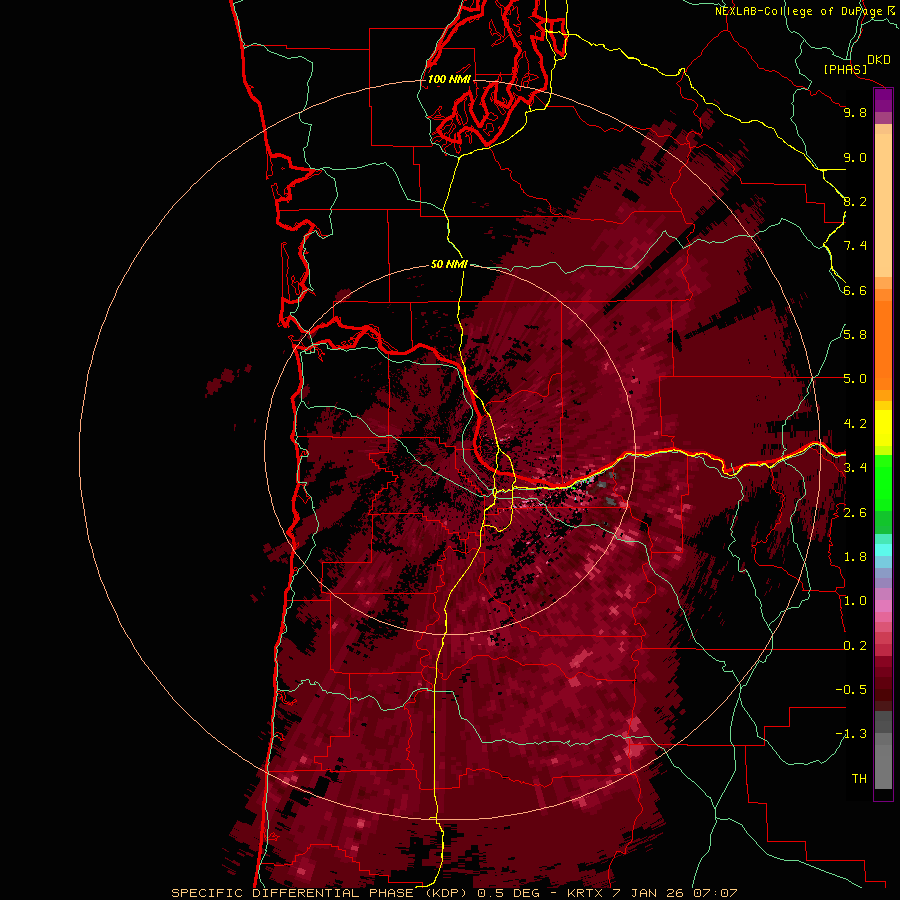Image resolution: width=900 pixels, height=900 pixels.
Task: Click the cyan segment of the color bar
Action: click(x=883, y=550)
